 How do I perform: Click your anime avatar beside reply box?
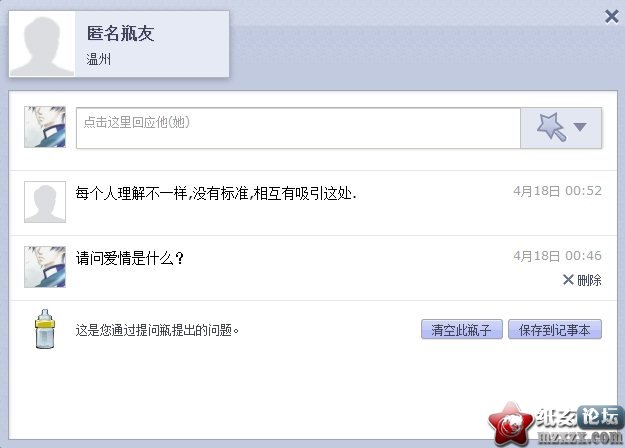tap(45, 127)
